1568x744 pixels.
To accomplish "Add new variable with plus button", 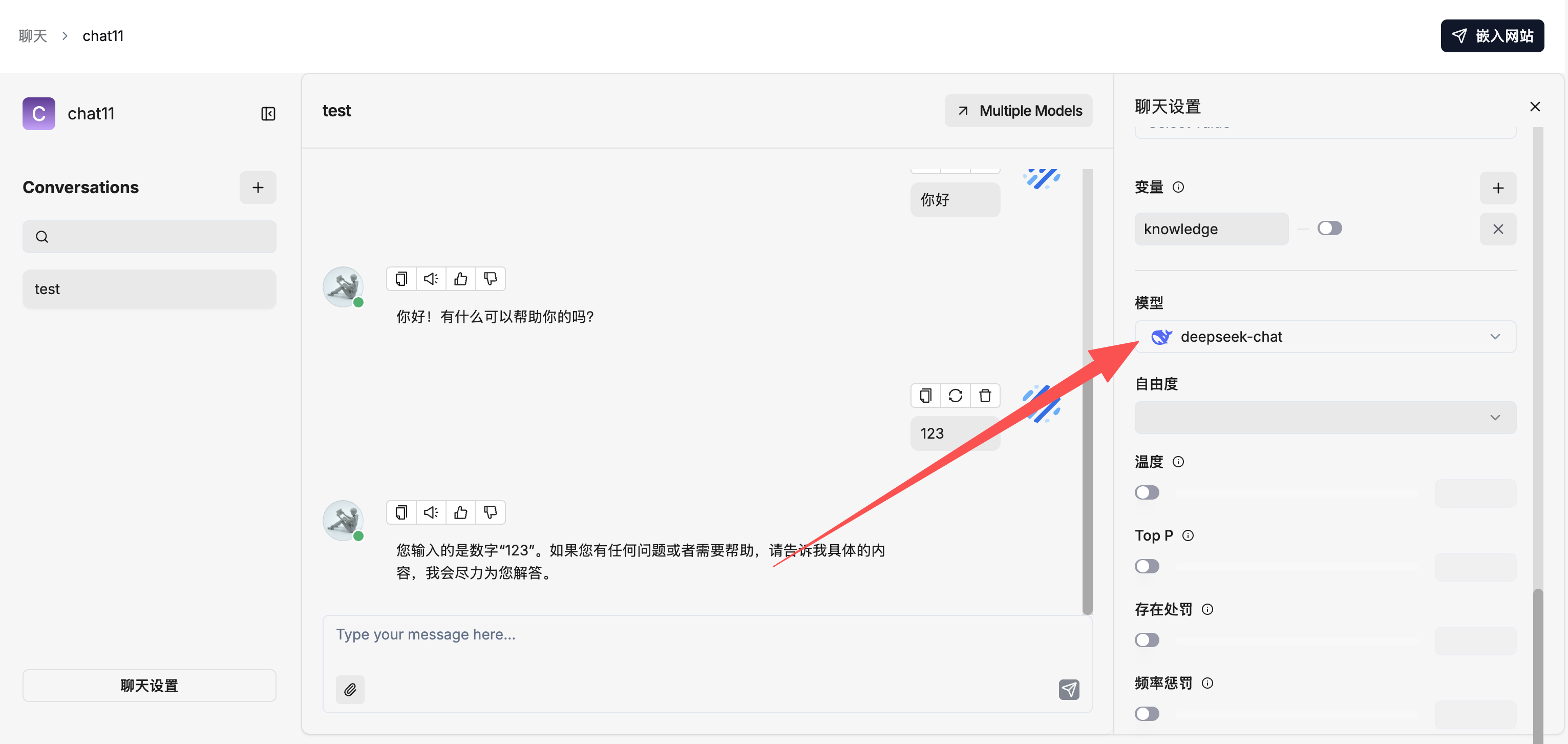I will [x=1497, y=188].
